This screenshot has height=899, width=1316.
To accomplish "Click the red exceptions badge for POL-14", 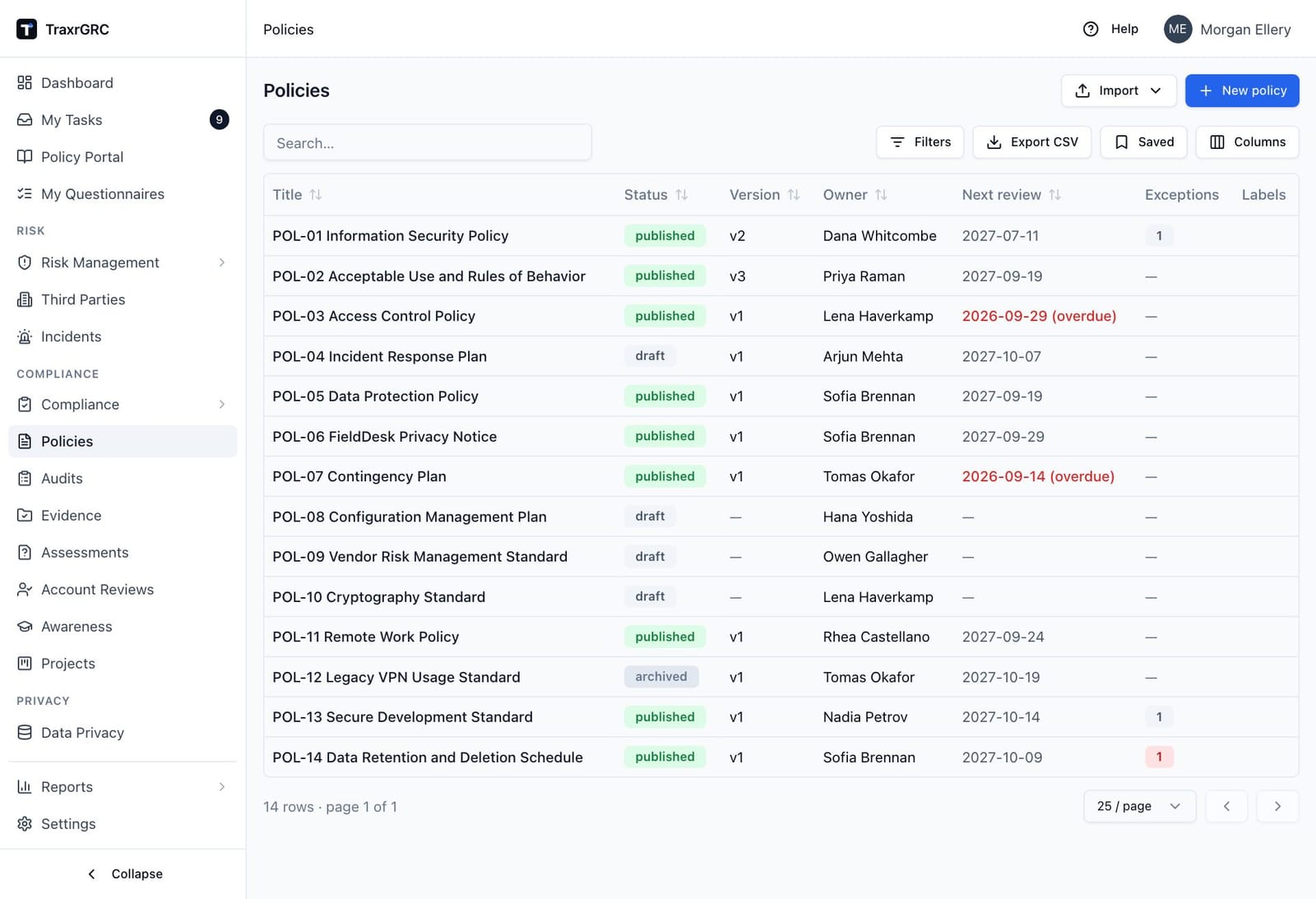I will pyautogui.click(x=1159, y=757).
